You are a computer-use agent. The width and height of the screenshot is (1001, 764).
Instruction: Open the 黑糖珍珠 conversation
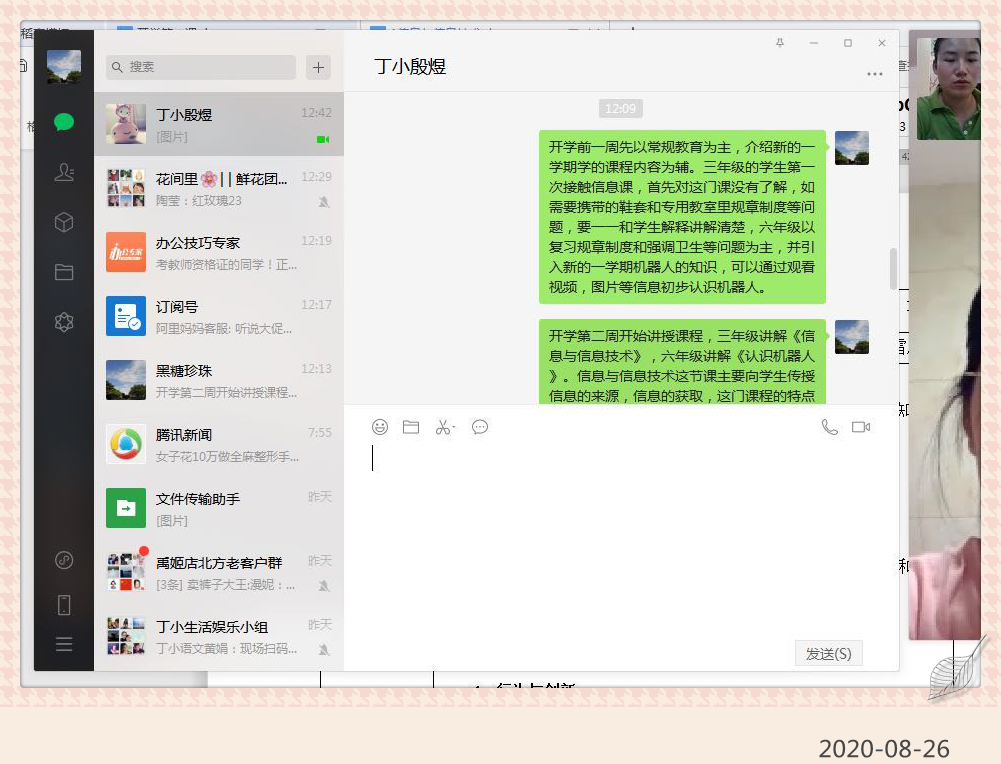(x=219, y=380)
